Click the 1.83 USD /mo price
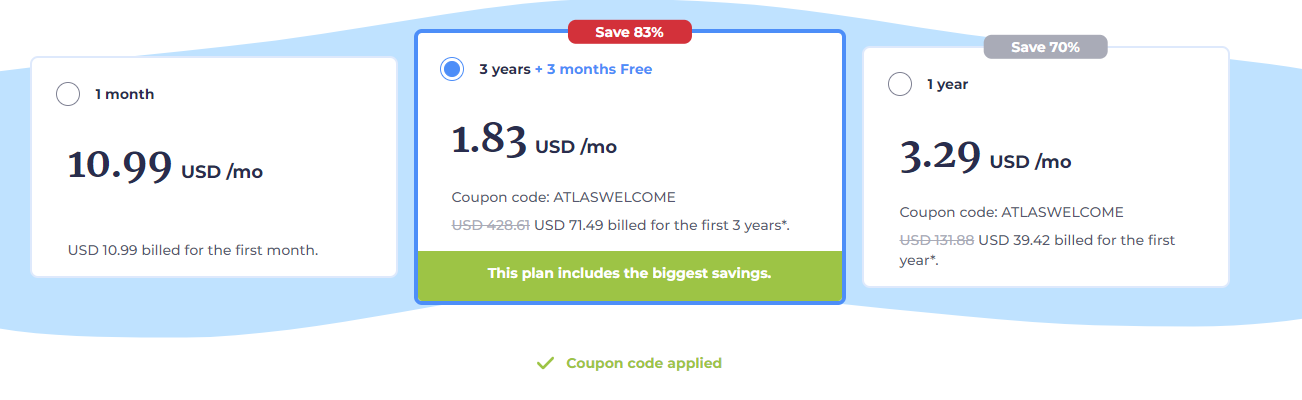The image size is (1302, 400). 534,142
